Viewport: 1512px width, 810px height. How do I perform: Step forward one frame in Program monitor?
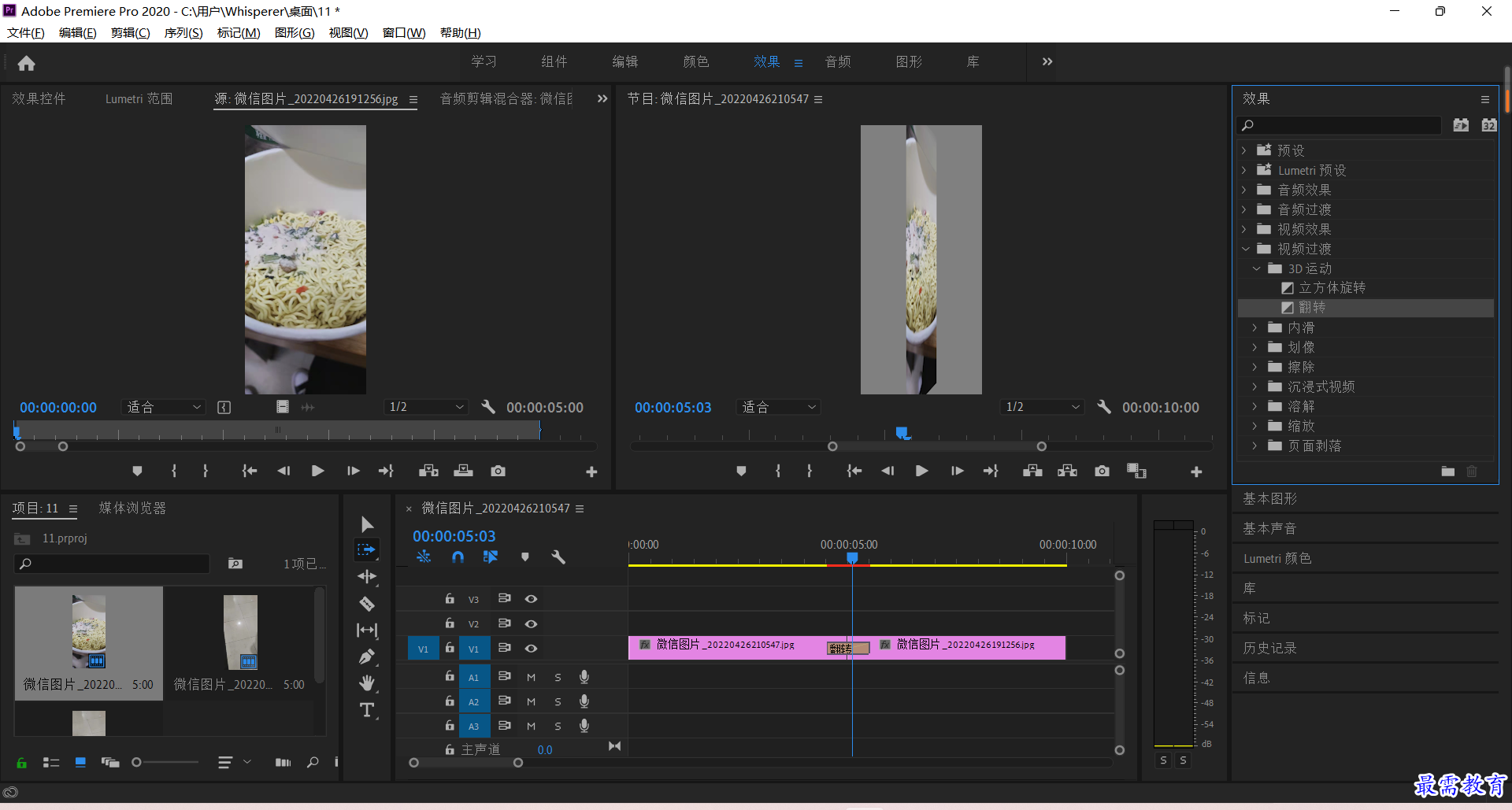coord(957,471)
